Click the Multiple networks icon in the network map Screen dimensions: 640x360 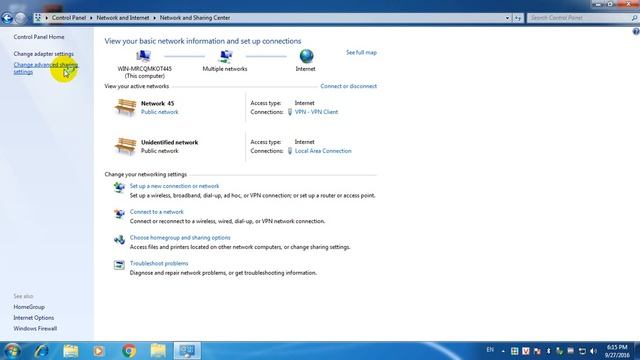225,56
